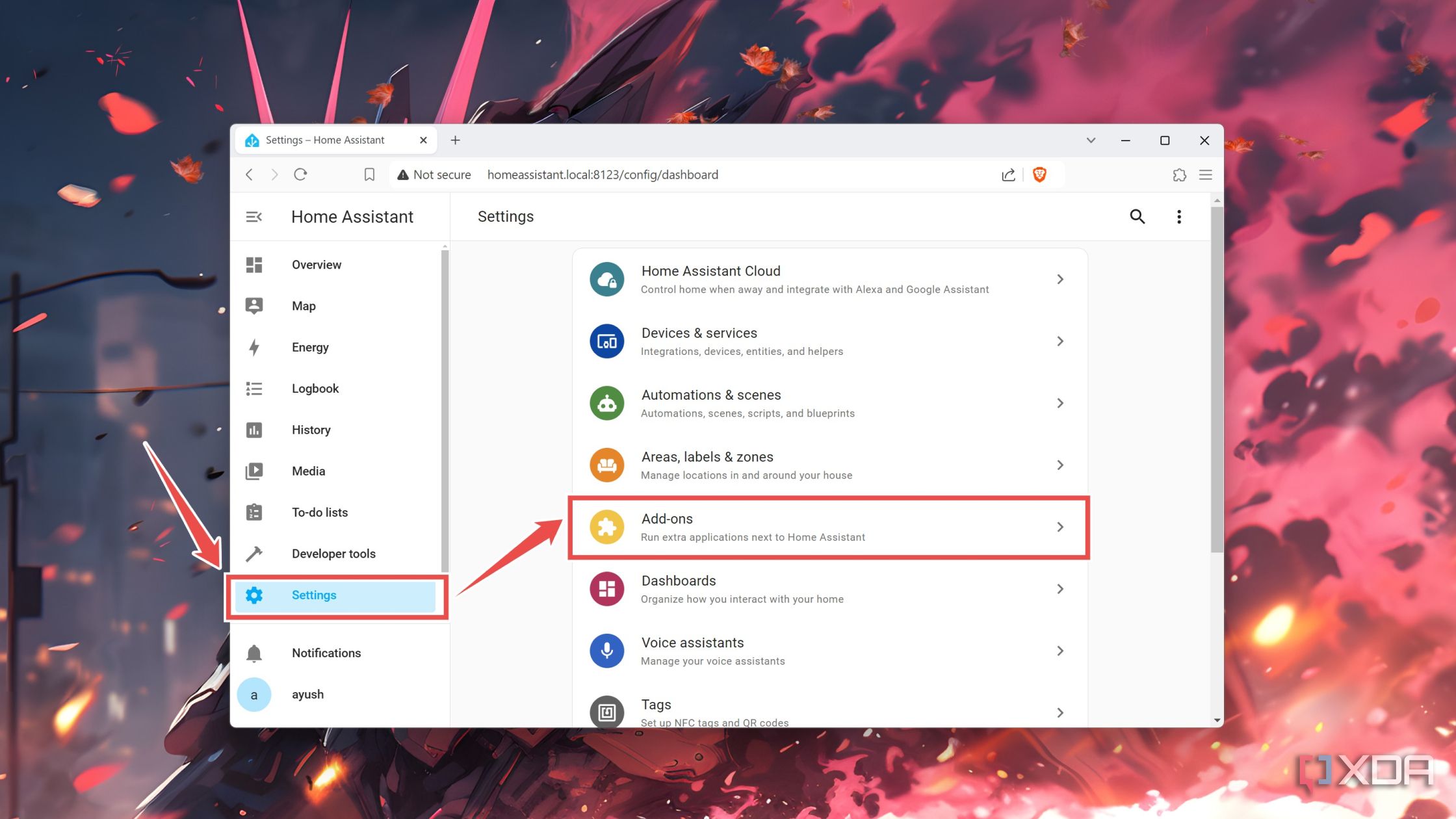Open the three-dot menu in Settings header
The height and width of the screenshot is (819, 1456).
tap(1178, 216)
